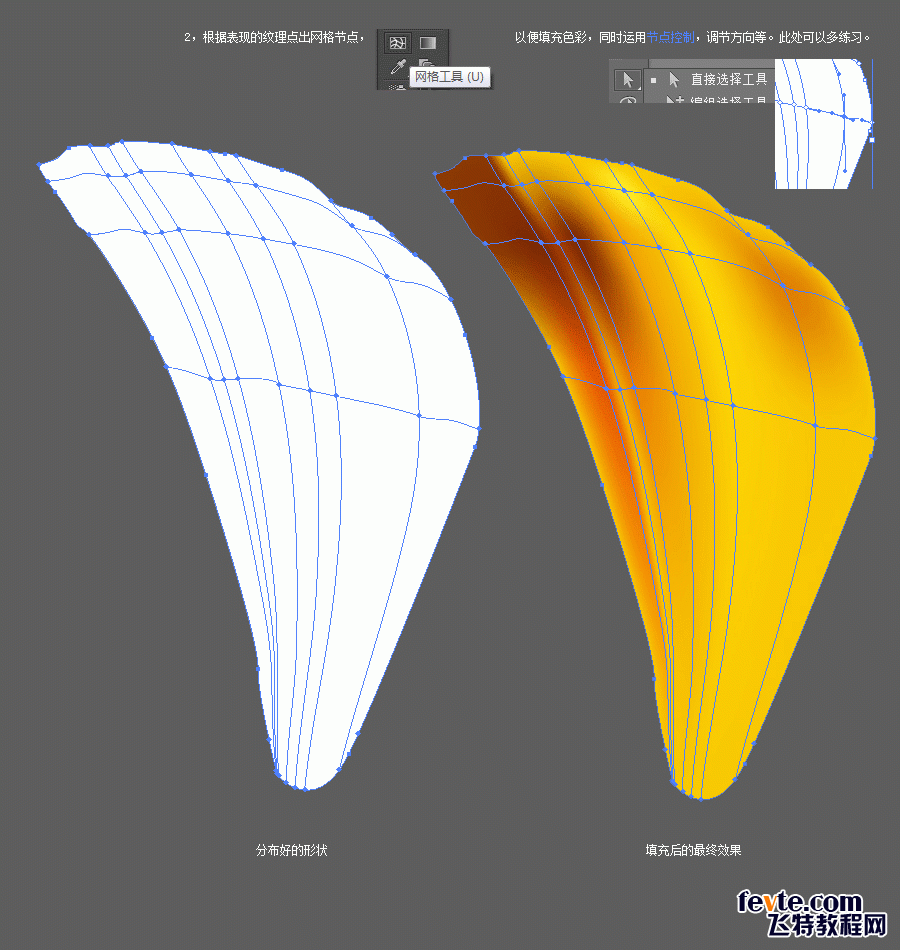900x950 pixels.
Task: Click the 网格工具 (U) tooltip label
Action: 450,77
